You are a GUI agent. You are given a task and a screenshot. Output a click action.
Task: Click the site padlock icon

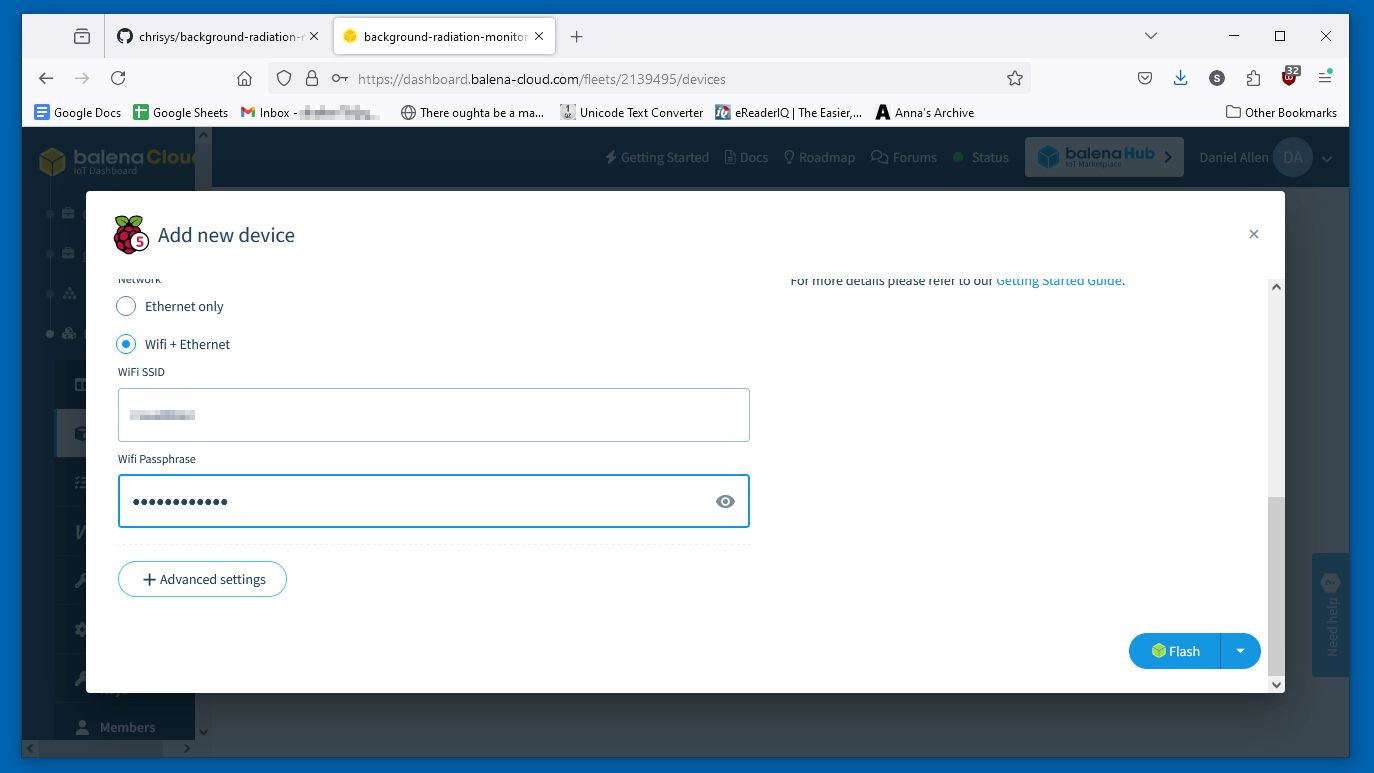click(312, 78)
